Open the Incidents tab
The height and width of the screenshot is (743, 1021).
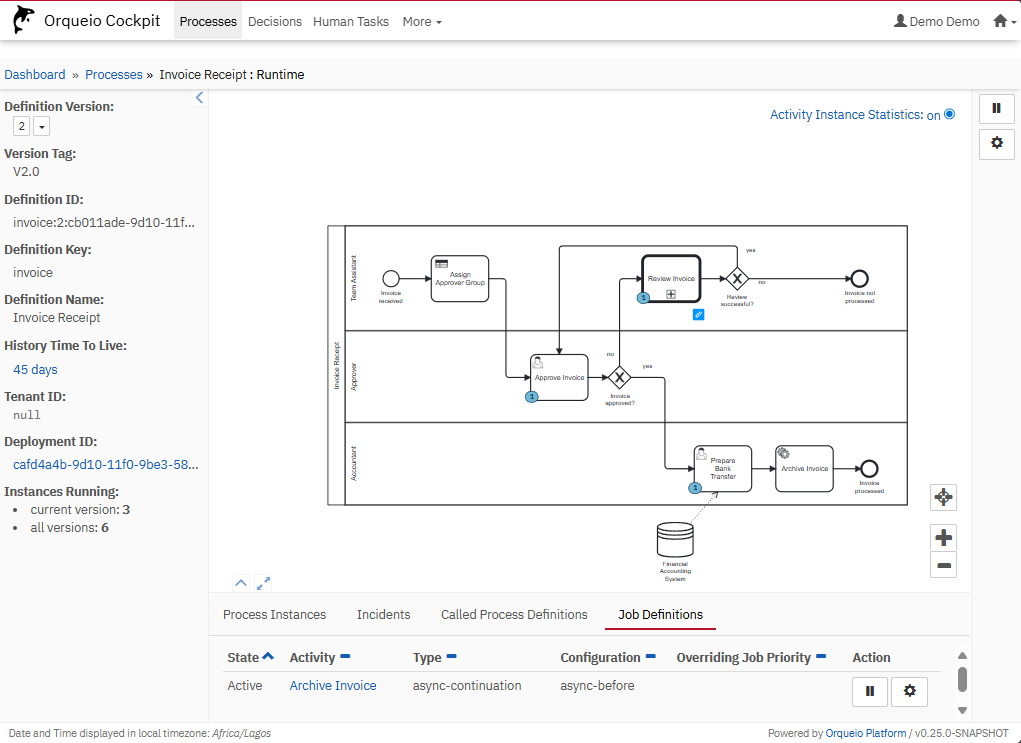click(383, 615)
